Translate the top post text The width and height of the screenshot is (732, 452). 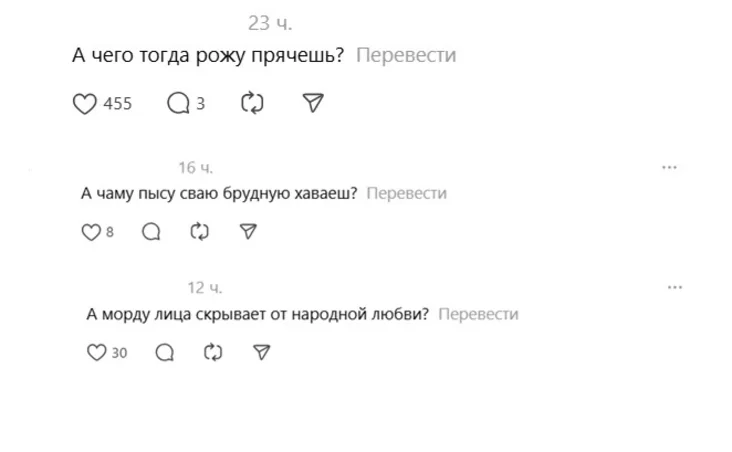click(x=405, y=56)
